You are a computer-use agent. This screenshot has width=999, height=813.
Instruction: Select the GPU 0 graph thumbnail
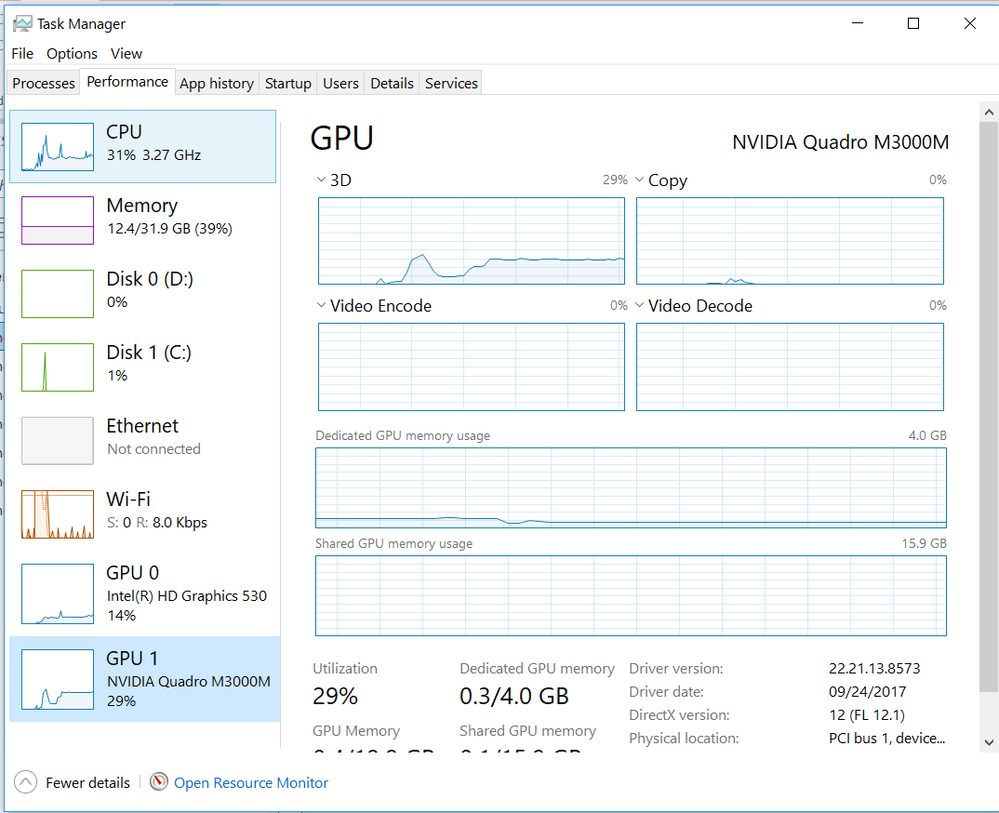(57, 594)
